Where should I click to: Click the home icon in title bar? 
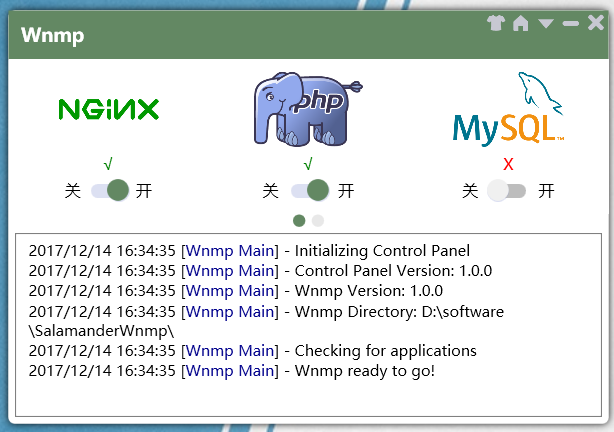point(520,23)
